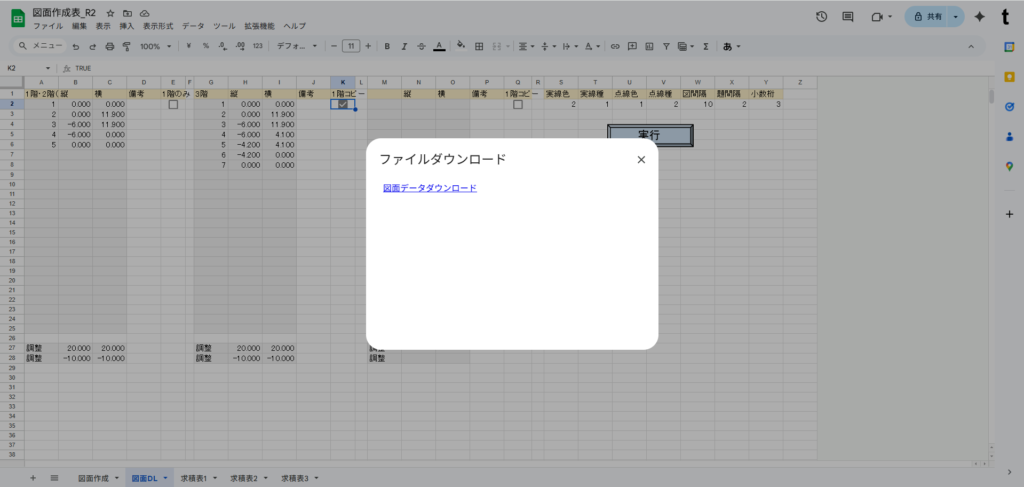
Task: Open Google Maps side panel
Action: [1009, 166]
